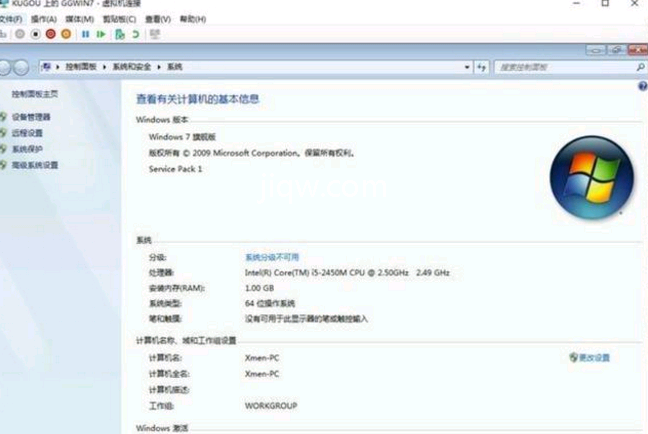Open the 媒体(M) menu
Image resolution: width=648 pixels, height=434 pixels.
(79, 19)
